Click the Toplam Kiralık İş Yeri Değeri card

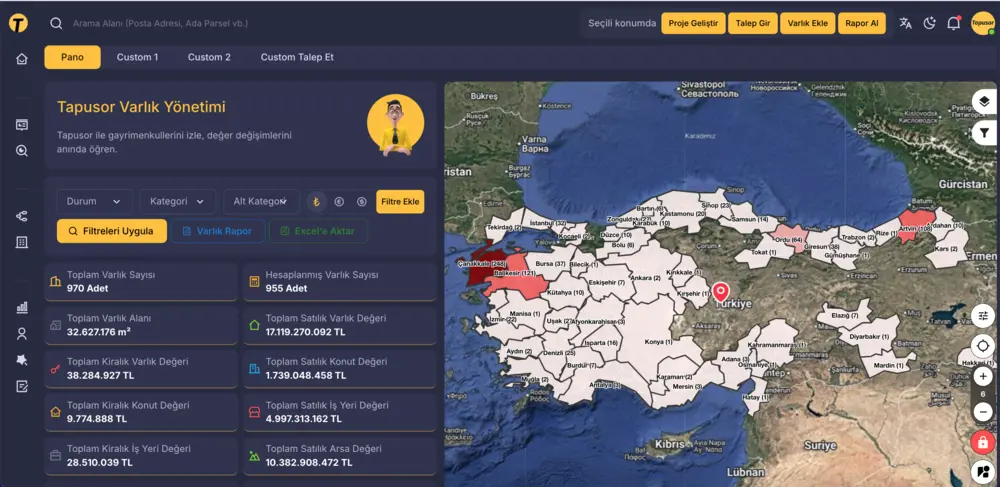pos(141,455)
